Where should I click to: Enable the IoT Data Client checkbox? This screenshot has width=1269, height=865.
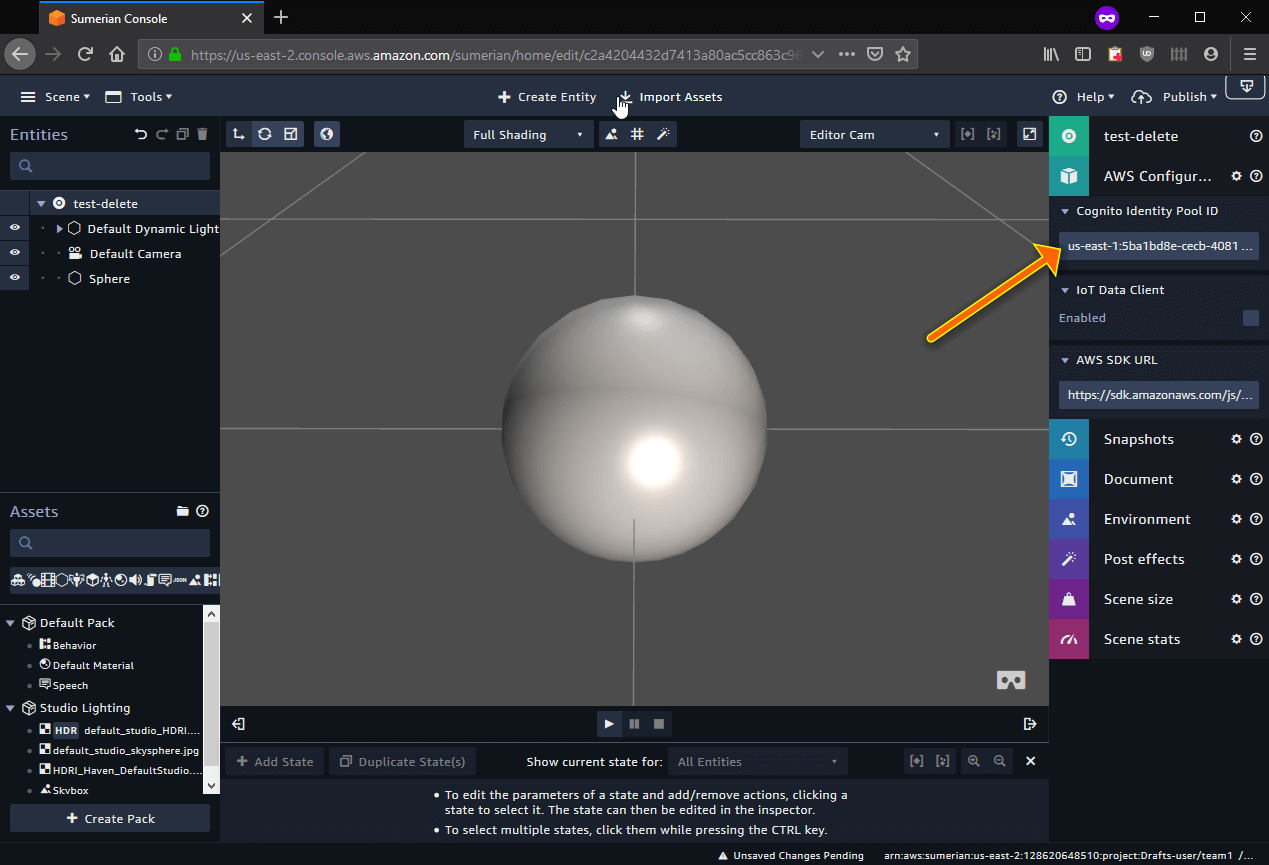[x=1250, y=318]
